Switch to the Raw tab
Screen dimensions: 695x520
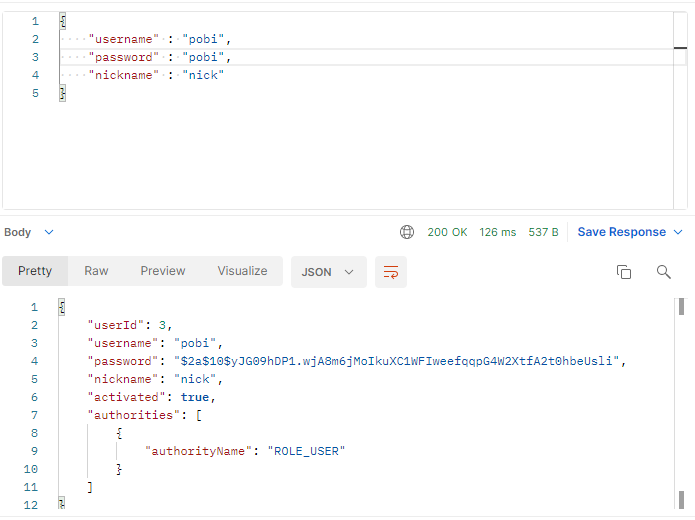(96, 271)
